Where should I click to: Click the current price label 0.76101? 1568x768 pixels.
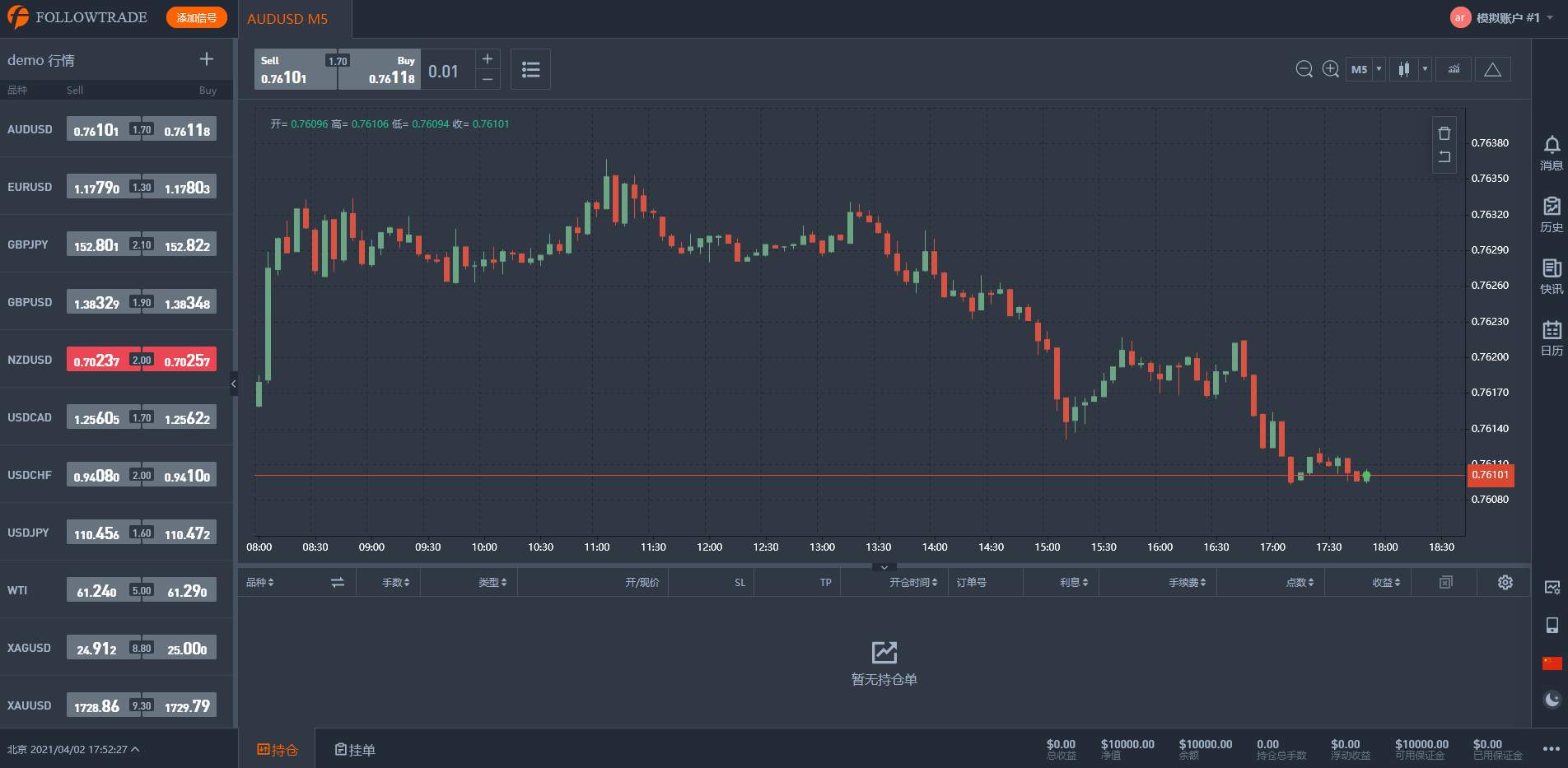click(x=1490, y=475)
